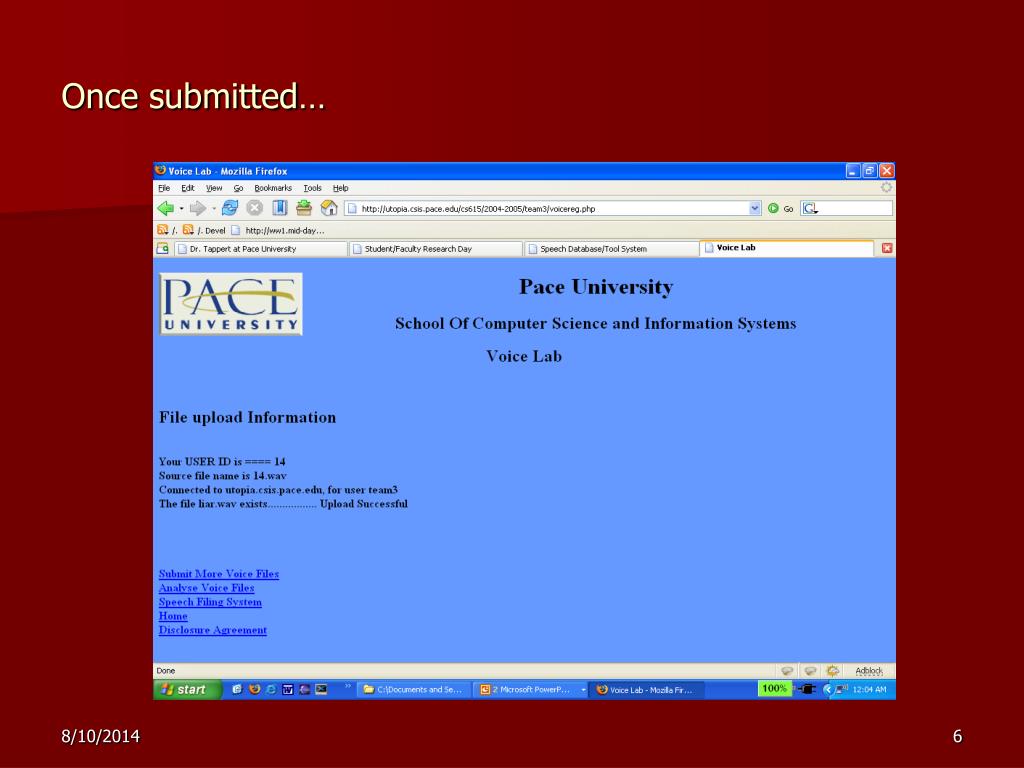Open the Disclosure Agreement link
1024x768 pixels.
point(213,630)
